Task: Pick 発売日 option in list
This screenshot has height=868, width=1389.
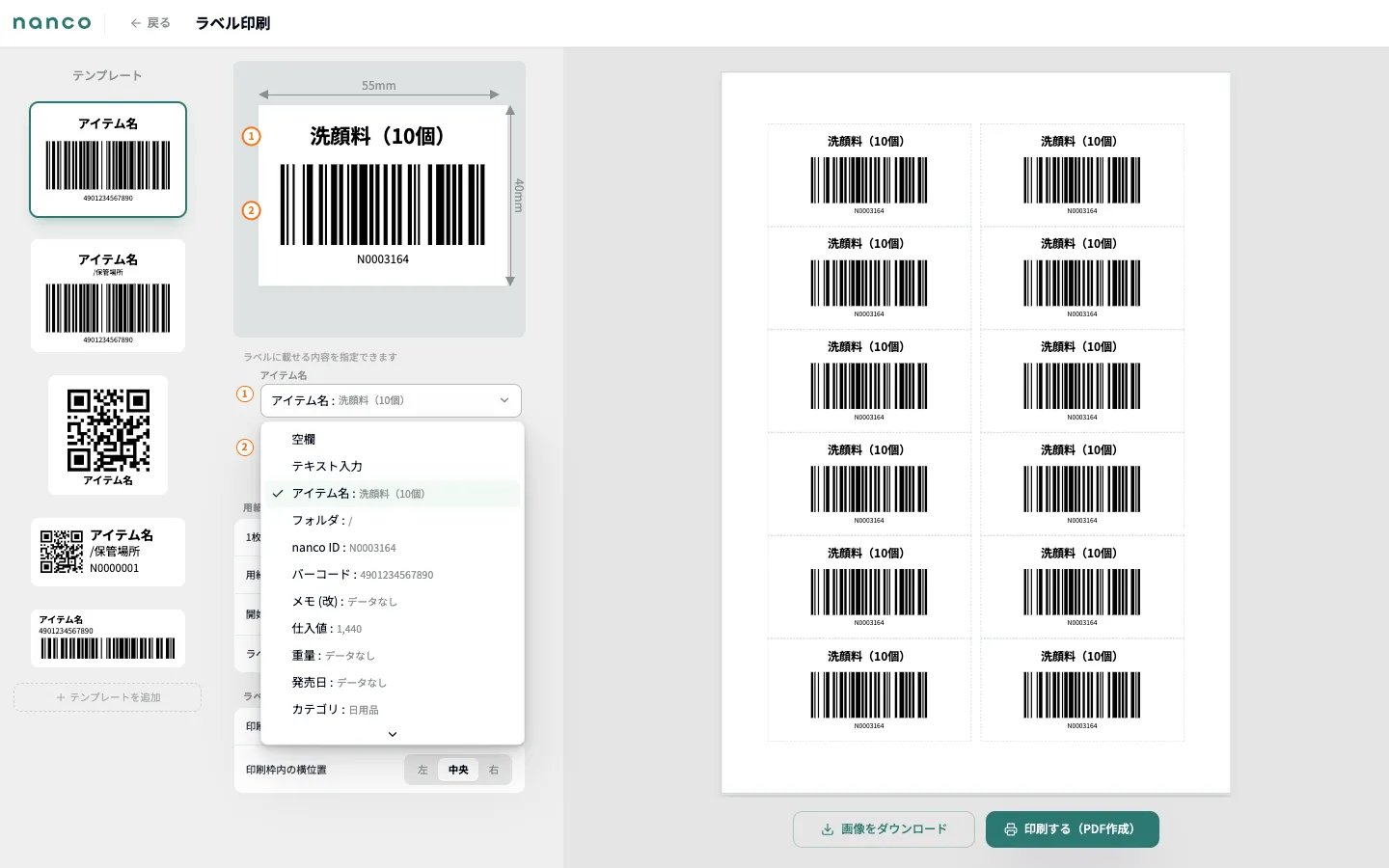Action: tap(393, 683)
